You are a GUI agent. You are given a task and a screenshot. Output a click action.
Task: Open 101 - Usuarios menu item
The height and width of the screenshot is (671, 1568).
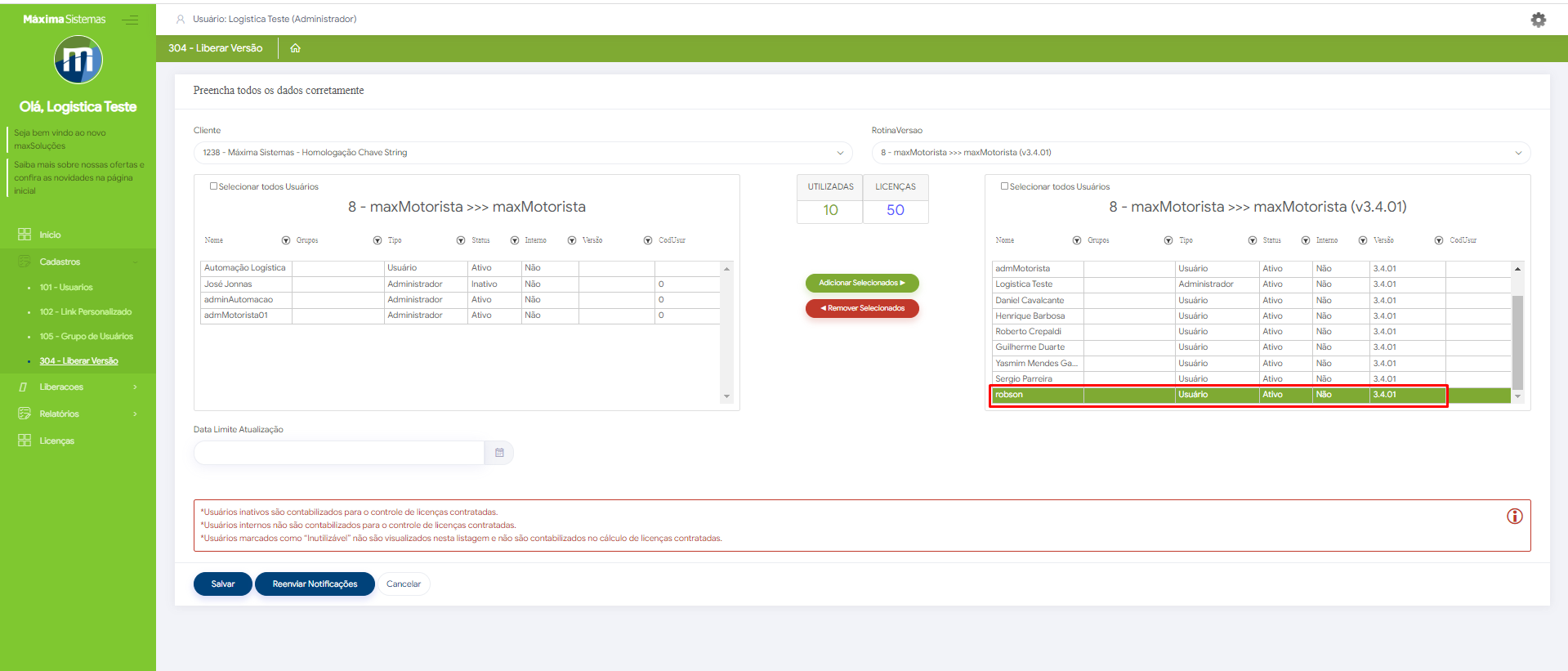[x=66, y=288]
